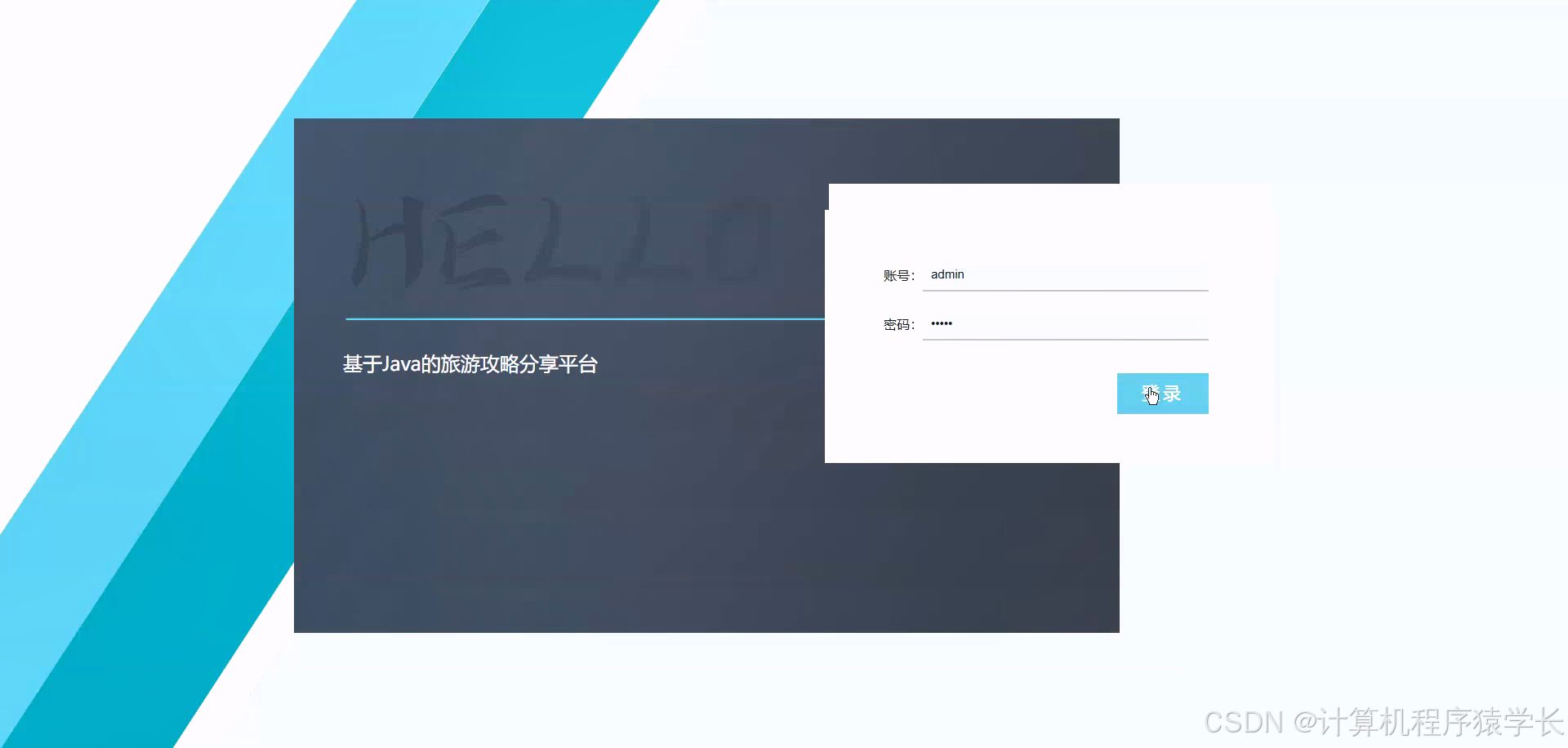Click the 密码 label text
This screenshot has width=1568, height=748.
click(899, 325)
